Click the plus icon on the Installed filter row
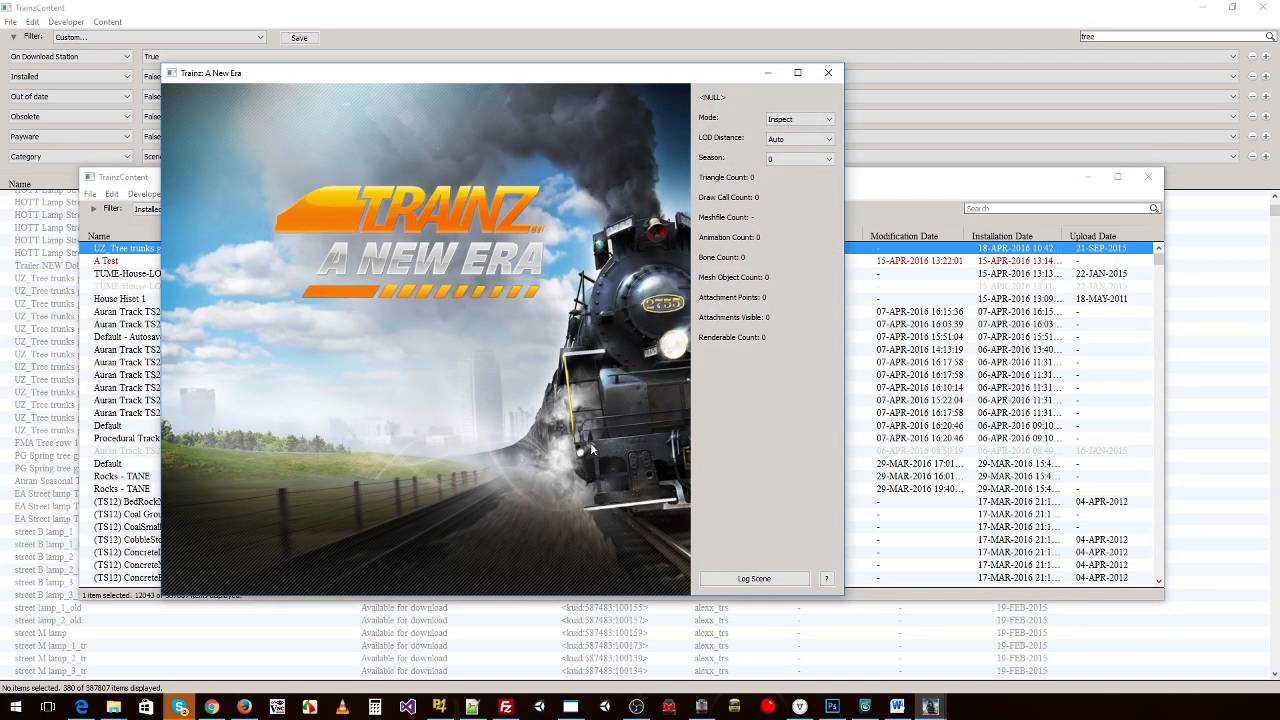1280x720 pixels. [1266, 77]
